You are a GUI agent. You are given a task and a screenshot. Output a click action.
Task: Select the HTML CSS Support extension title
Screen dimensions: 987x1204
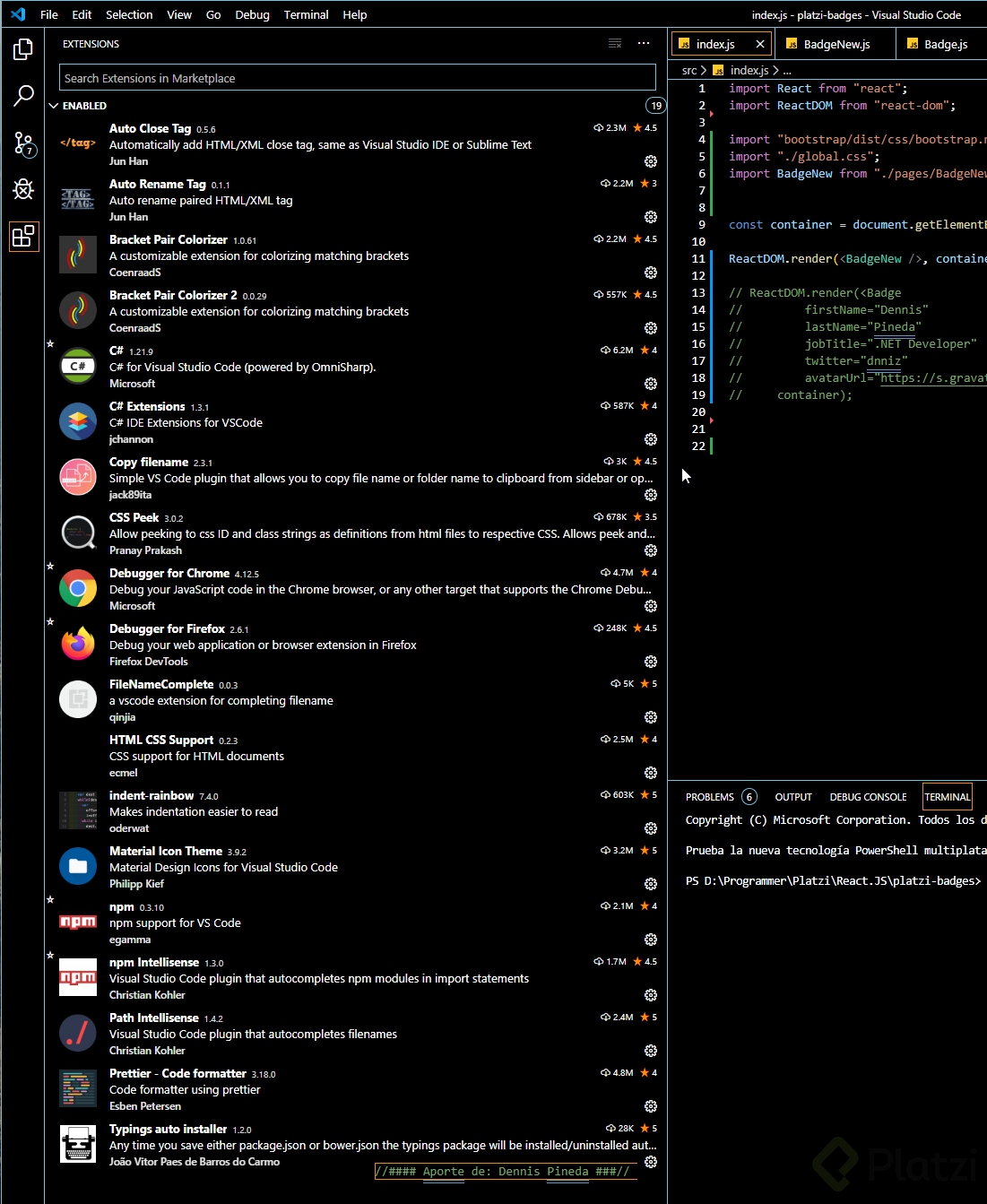[161, 740]
